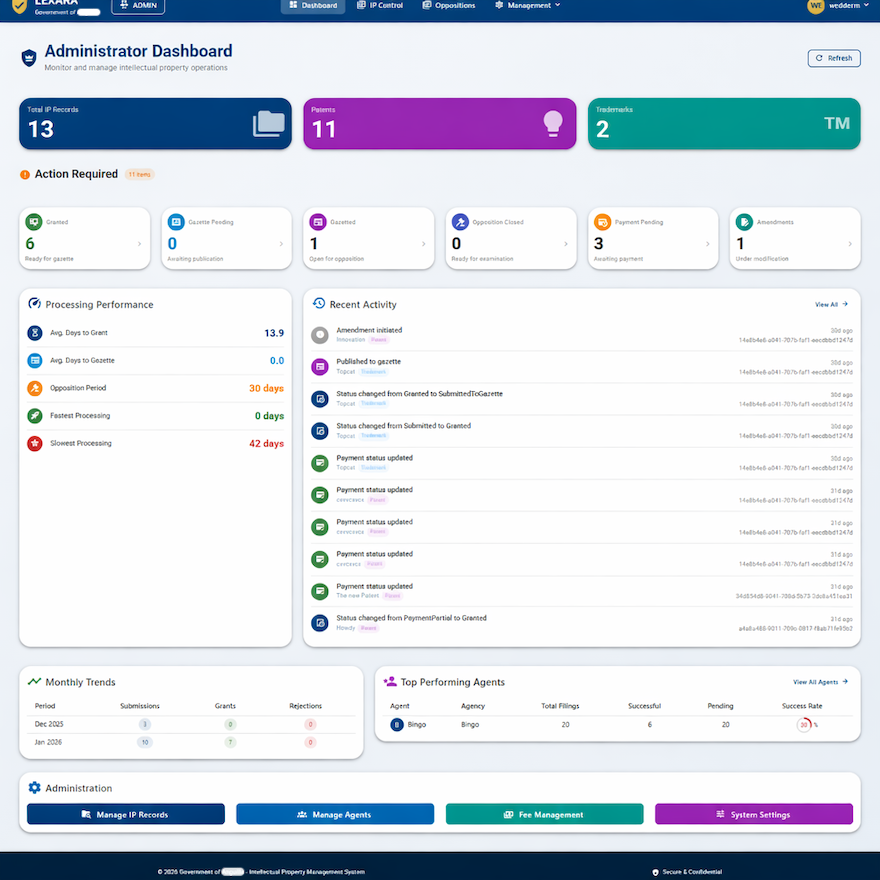Click the TM symbol on Trademarks card
The width and height of the screenshot is (880, 880).
coord(837,123)
